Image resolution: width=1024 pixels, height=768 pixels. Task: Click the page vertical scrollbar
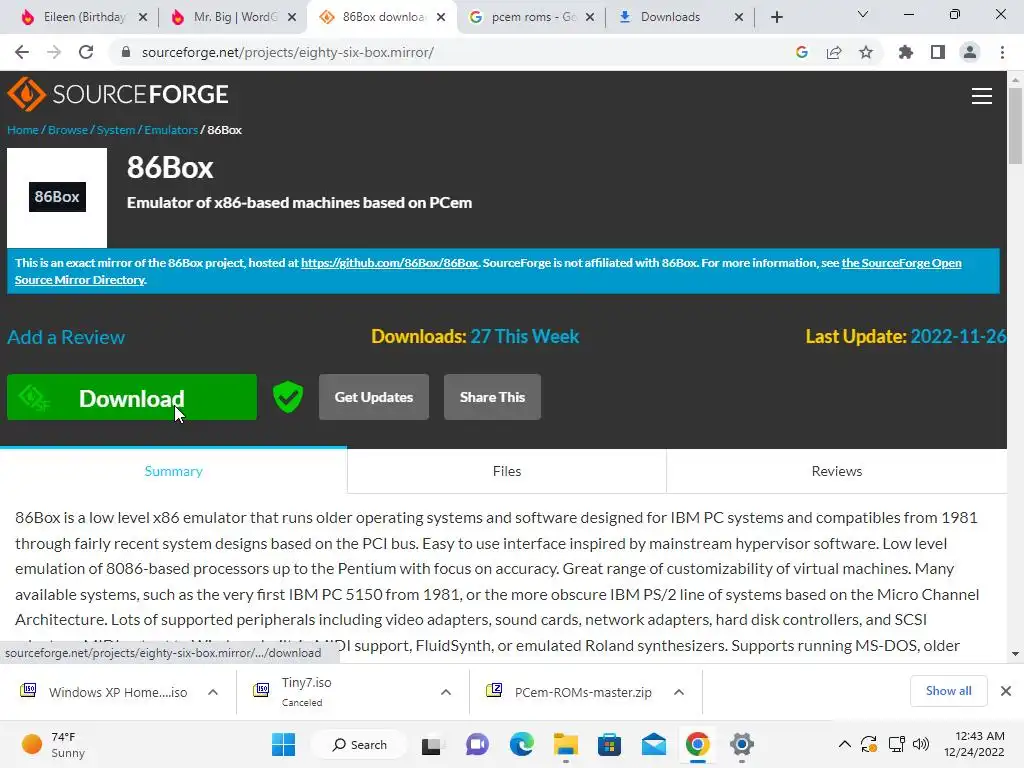click(x=1015, y=125)
